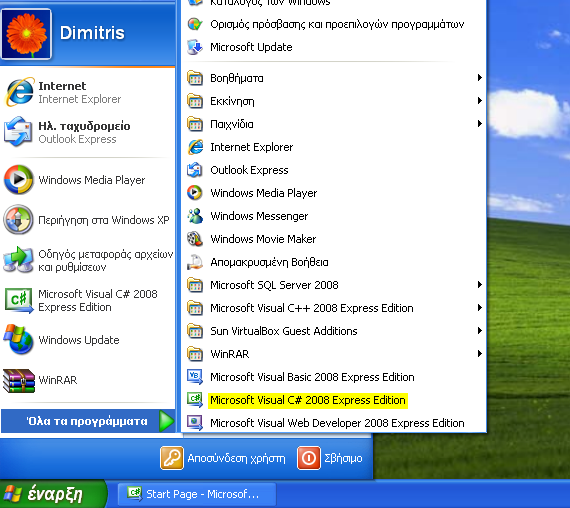Click the highlighted Visual C# 2008 Express icon
The width and height of the screenshot is (570, 508).
[x=195, y=400]
